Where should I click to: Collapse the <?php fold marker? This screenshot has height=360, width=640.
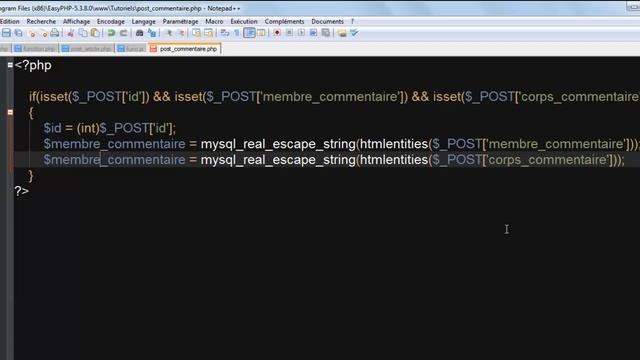coord(10,64)
